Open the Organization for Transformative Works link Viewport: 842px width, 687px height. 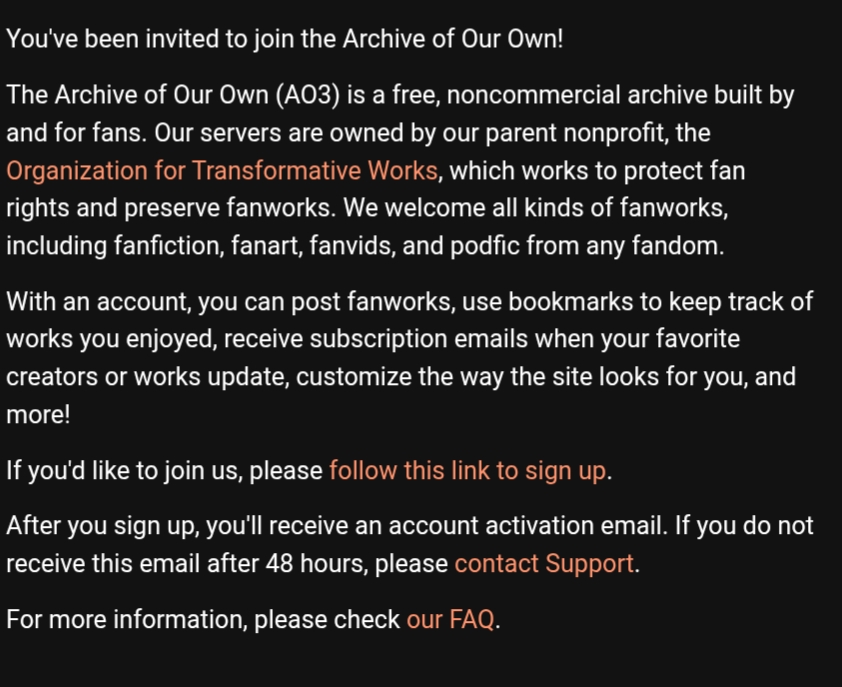click(222, 170)
